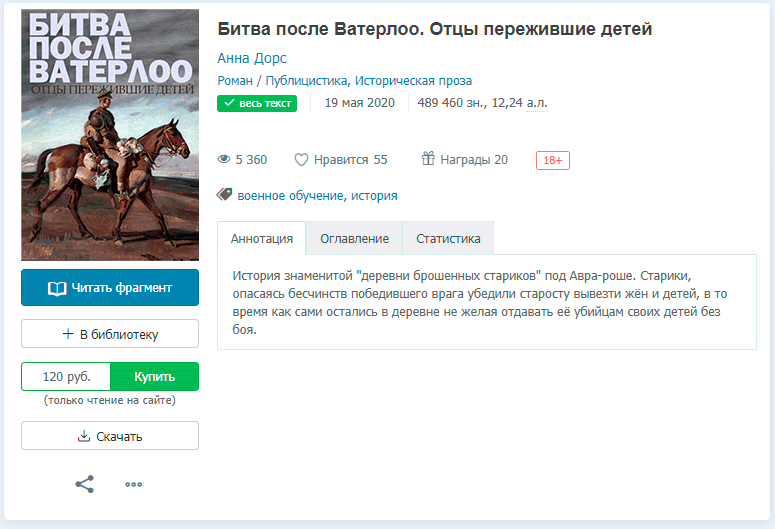
Task: Click the только чтение на сайте note
Action: [x=110, y=400]
